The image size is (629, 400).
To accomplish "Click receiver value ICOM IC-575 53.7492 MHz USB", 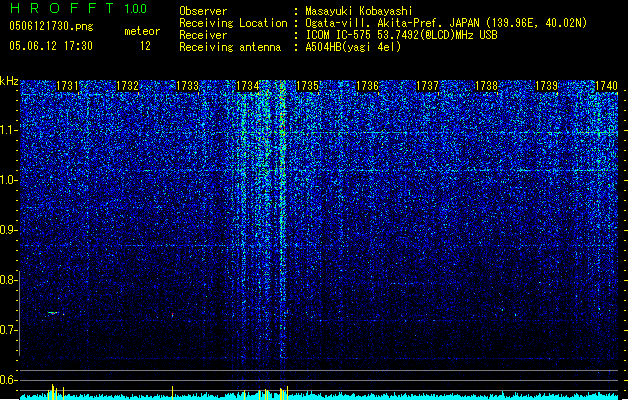I will tap(402, 35).
